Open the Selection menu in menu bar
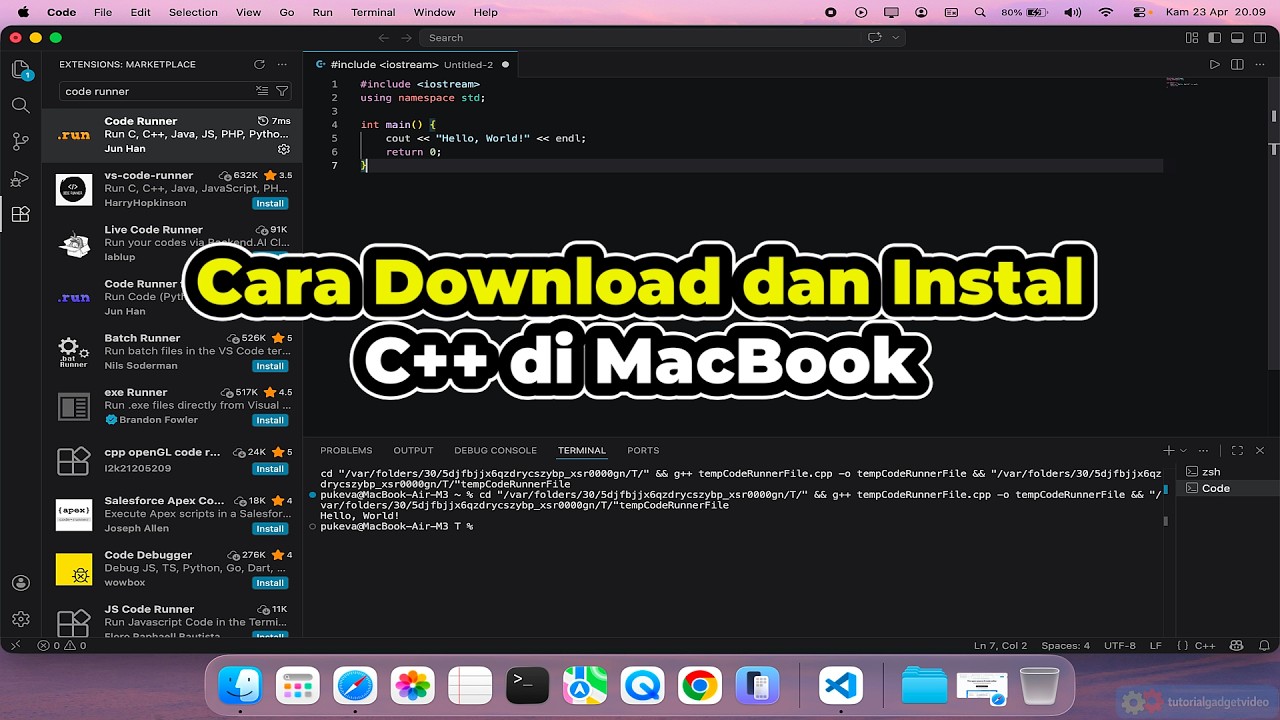This screenshot has height=720, width=1280. [193, 12]
